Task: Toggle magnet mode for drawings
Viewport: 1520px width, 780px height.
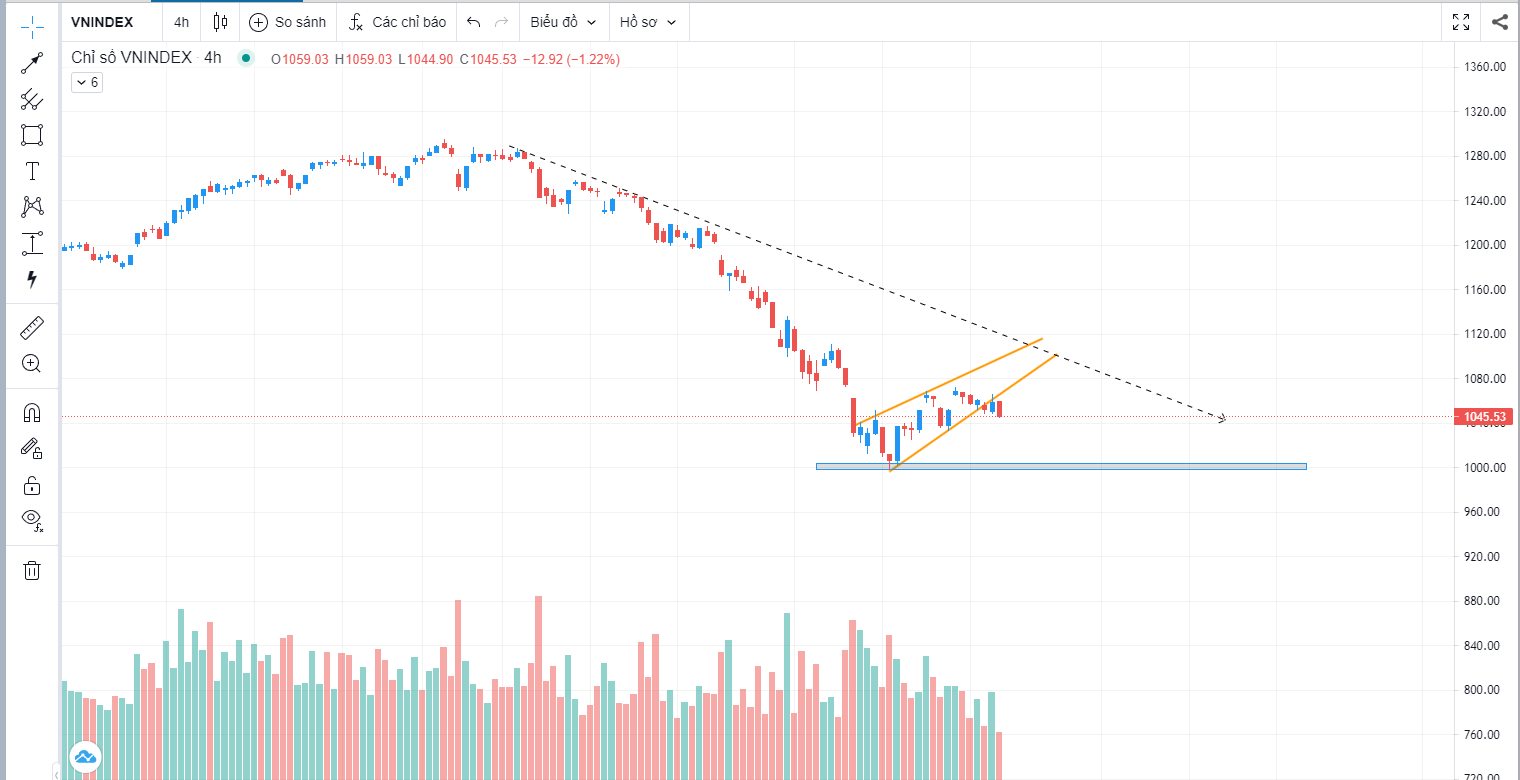Action: [32, 412]
